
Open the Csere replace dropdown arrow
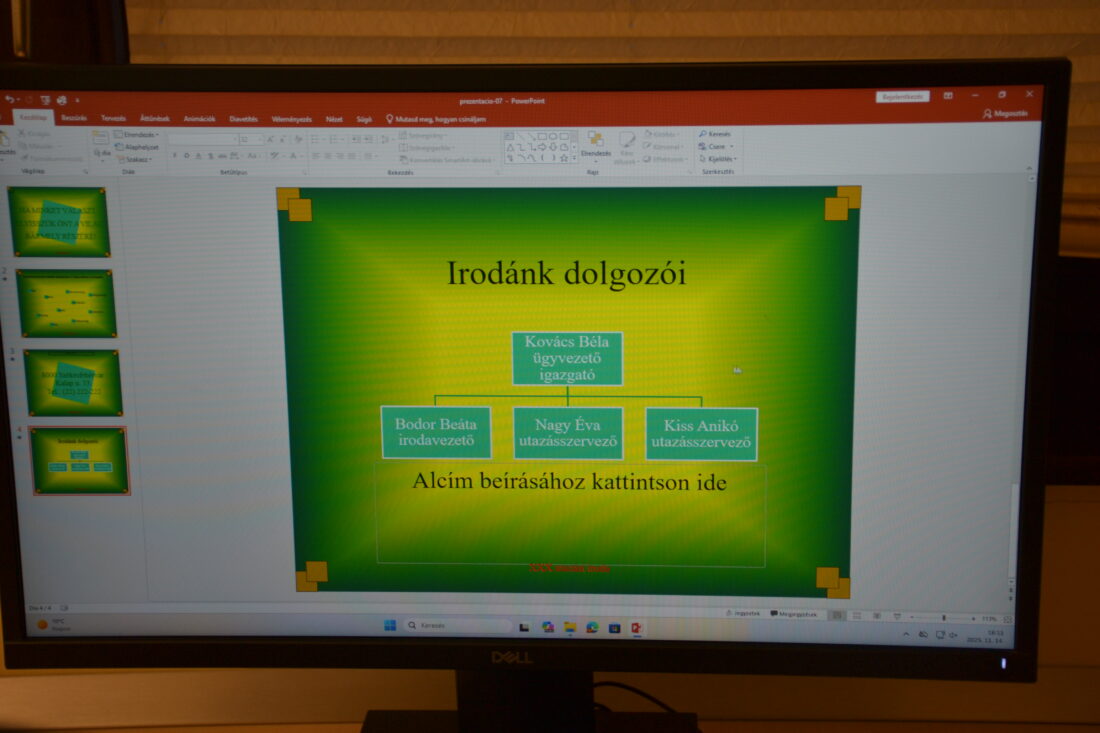tap(730, 147)
